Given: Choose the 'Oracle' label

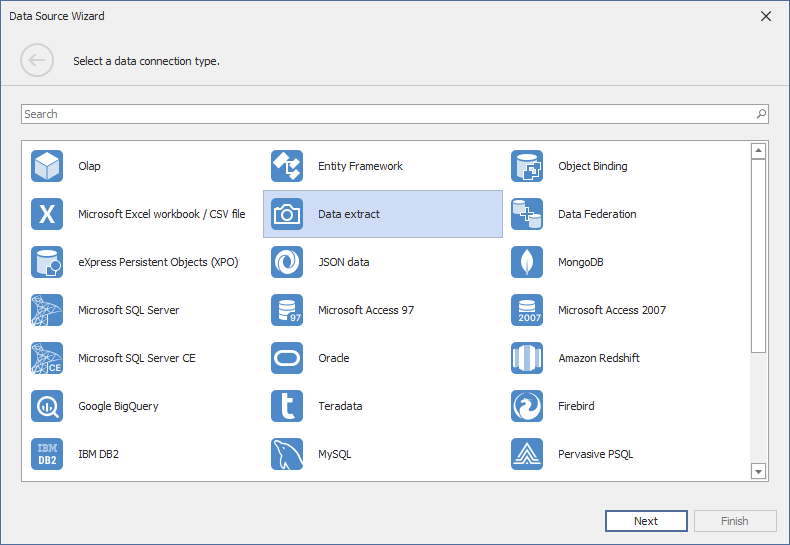Looking at the screenshot, I should coord(334,358).
